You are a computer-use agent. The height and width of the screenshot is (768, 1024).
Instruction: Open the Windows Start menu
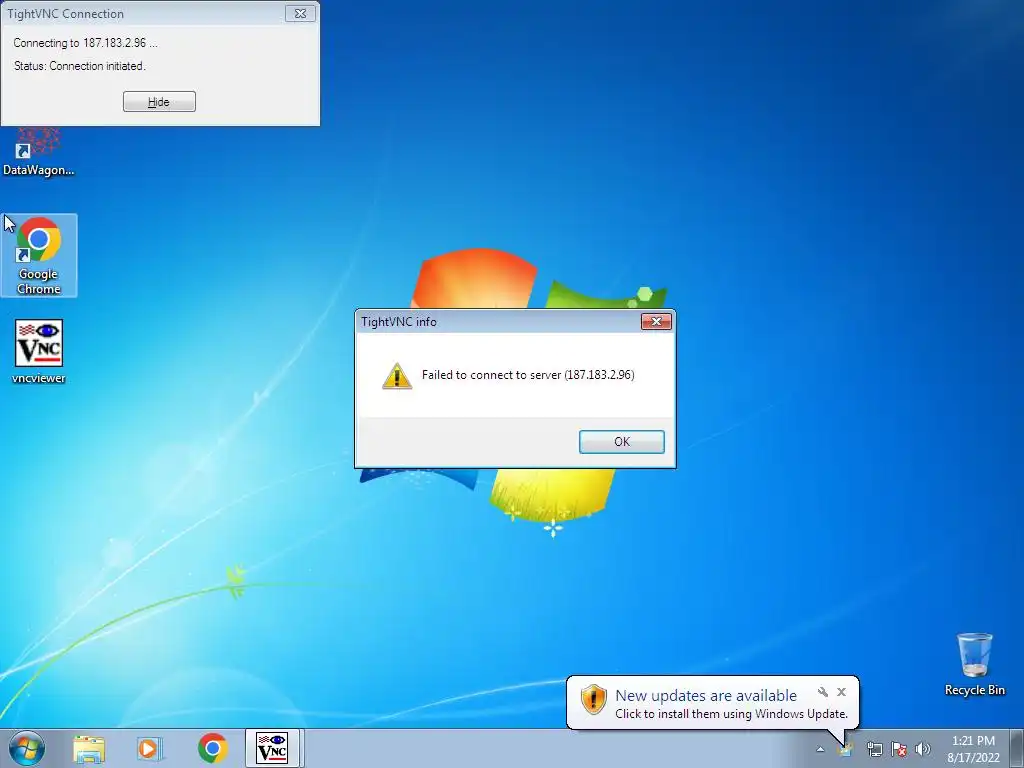(27, 749)
